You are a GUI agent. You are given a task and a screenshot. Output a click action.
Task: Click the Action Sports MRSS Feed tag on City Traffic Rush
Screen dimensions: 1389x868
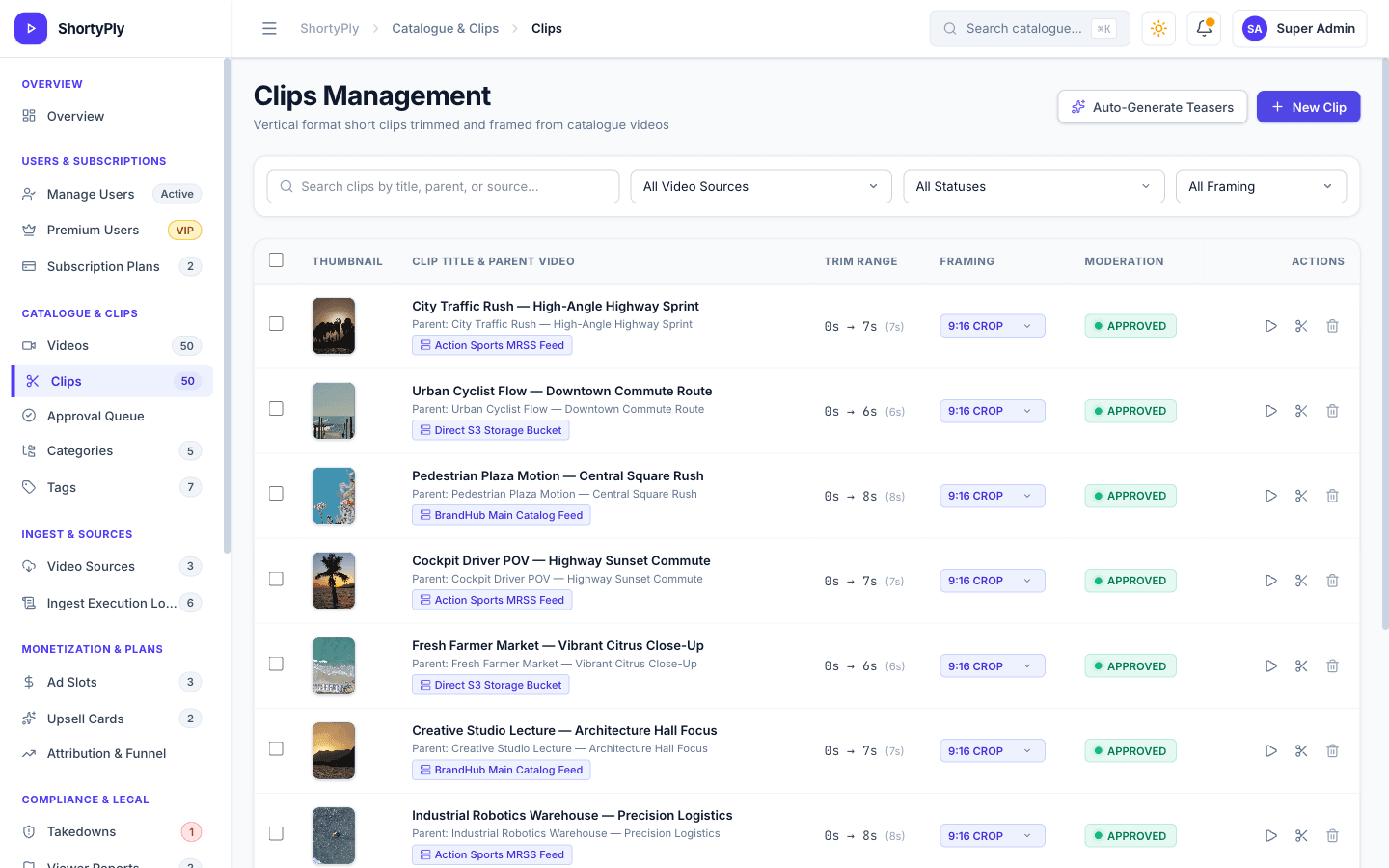click(492, 345)
